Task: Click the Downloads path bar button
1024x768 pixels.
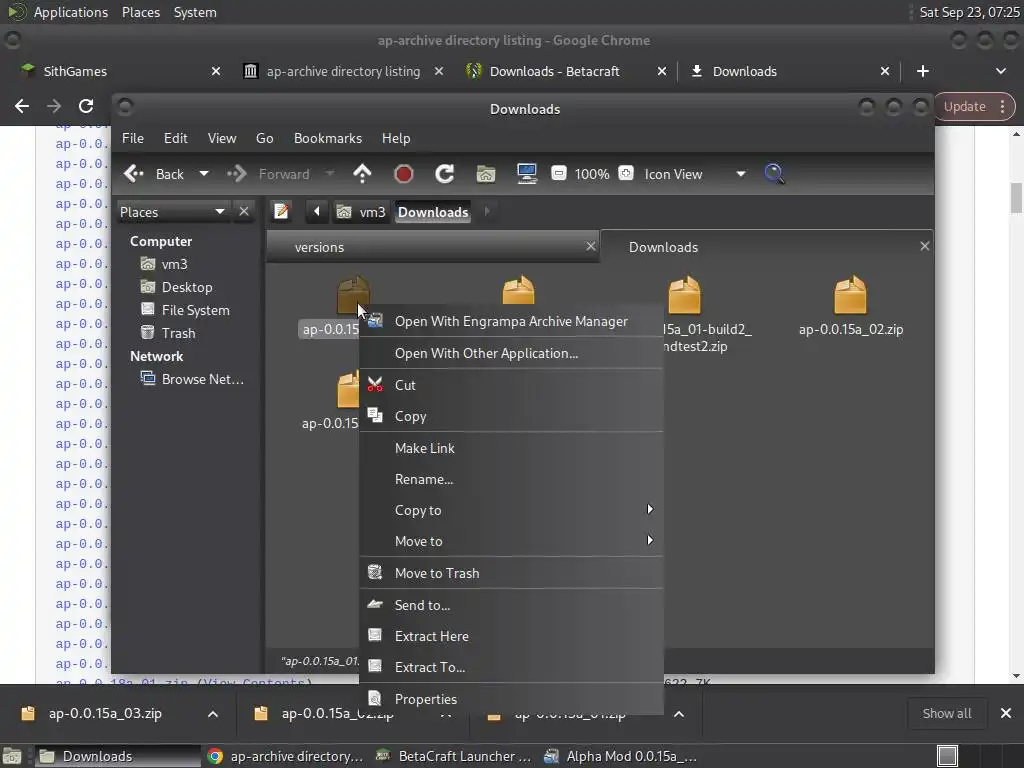Action: [433, 212]
